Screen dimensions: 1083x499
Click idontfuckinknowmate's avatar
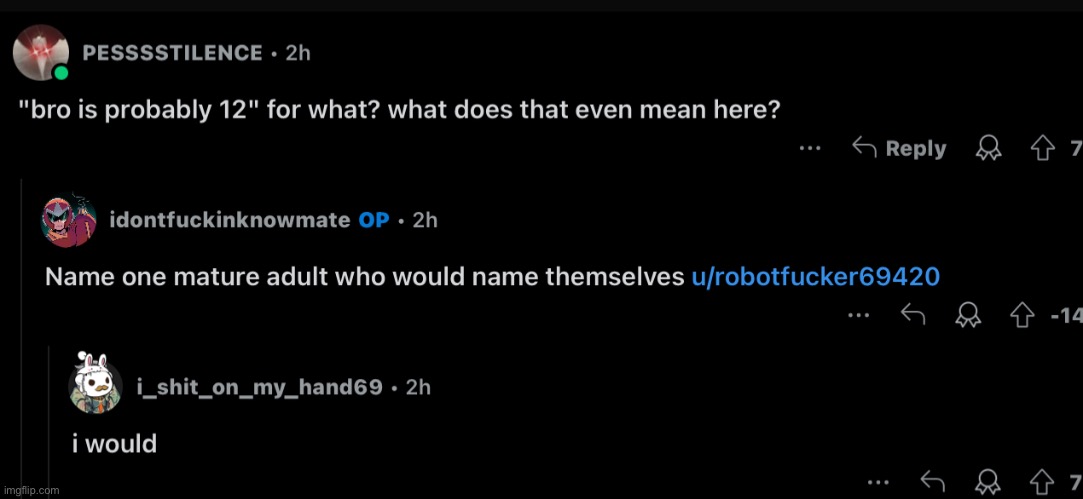tap(69, 221)
